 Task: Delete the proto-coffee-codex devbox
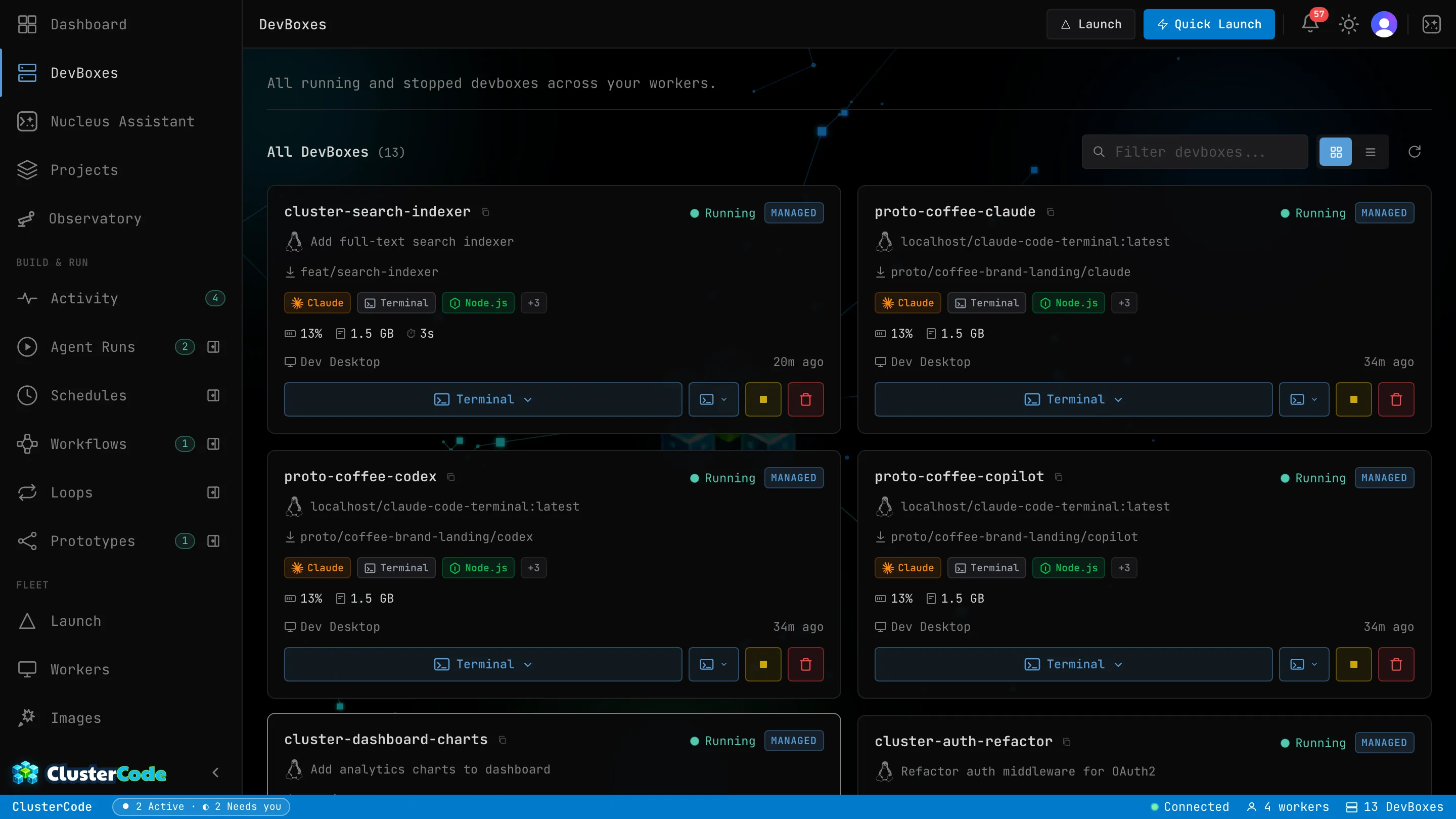point(806,664)
